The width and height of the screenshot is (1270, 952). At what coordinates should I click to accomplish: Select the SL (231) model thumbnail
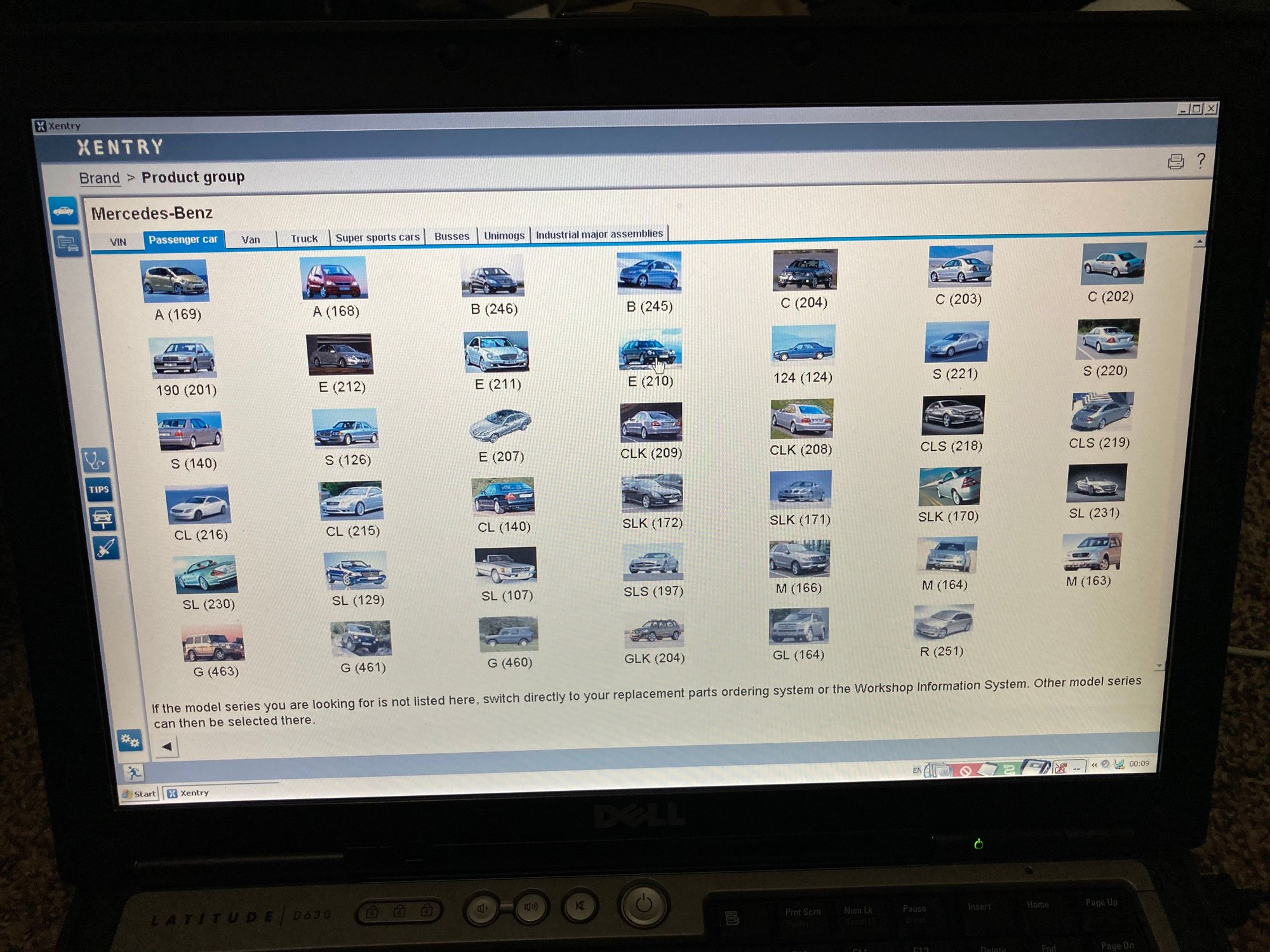[1097, 482]
